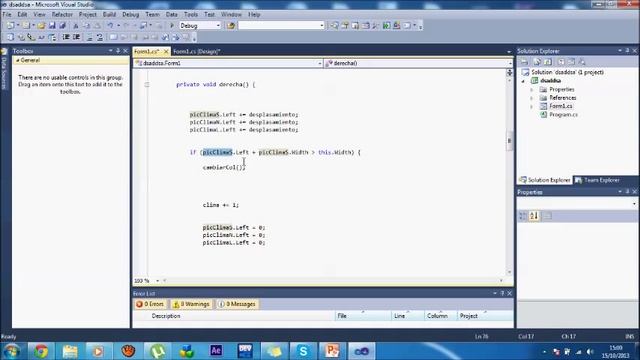Click the Uncomment selected lines icon
The height and width of the screenshot is (360, 640).
point(100,37)
